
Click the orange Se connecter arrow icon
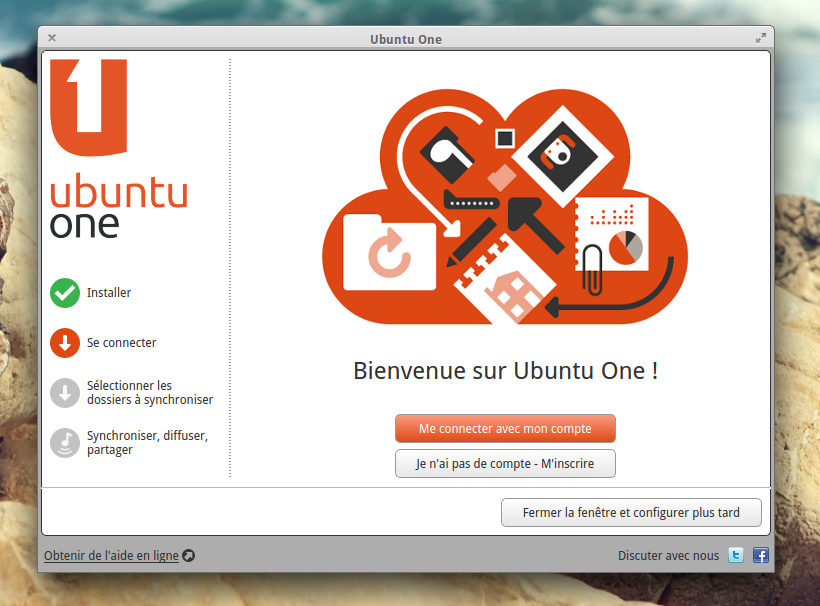click(65, 343)
